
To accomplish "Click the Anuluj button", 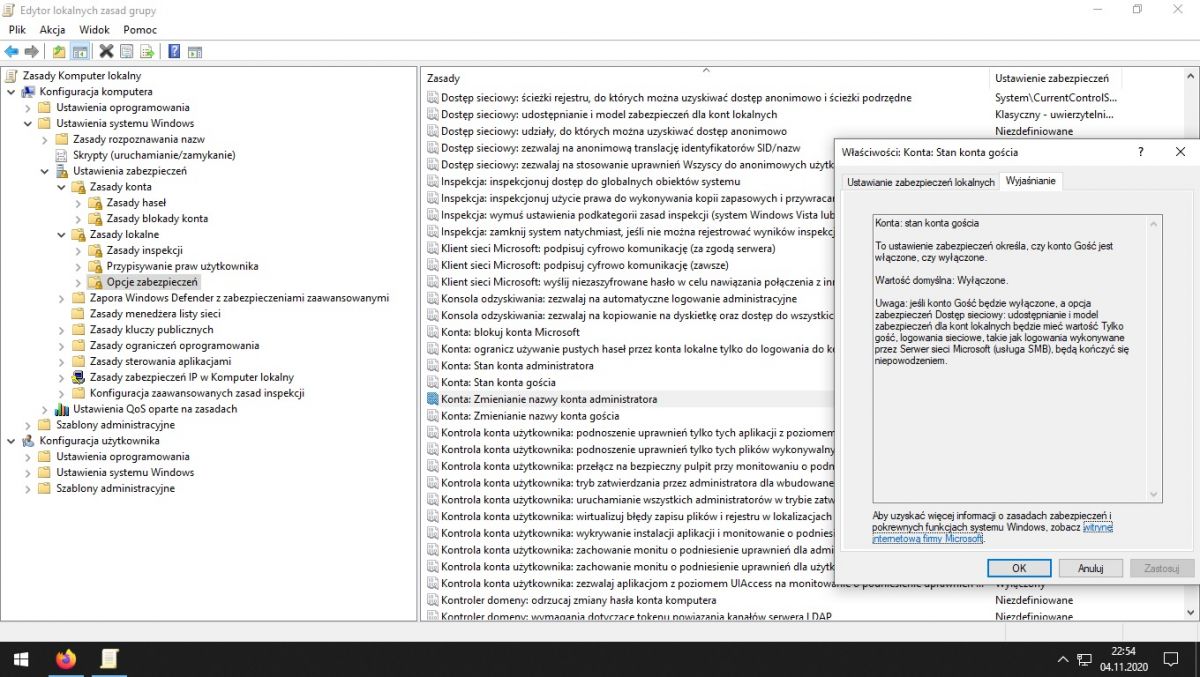I will coord(1090,568).
